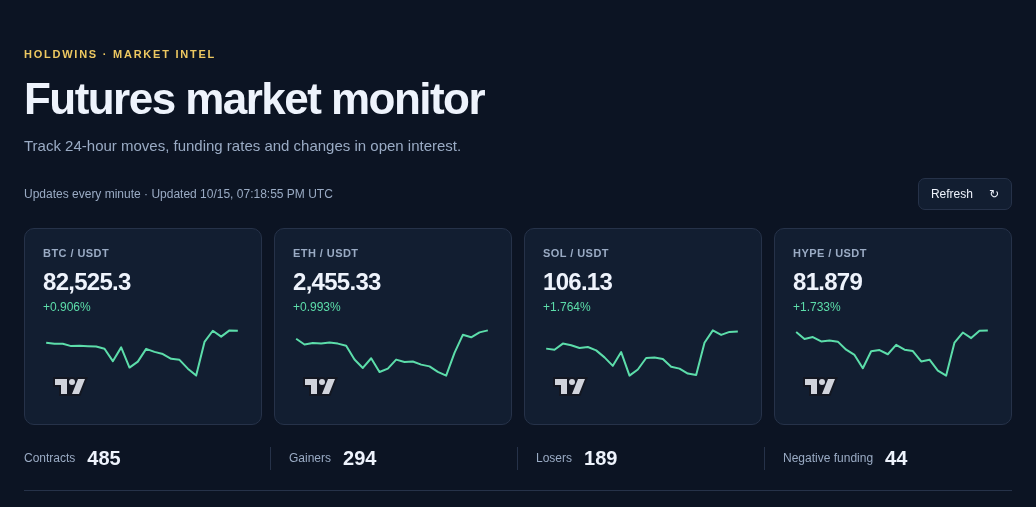Screen dimensions: 1036x507
Task: Select the ETH / USDT label
Action: (326, 253)
